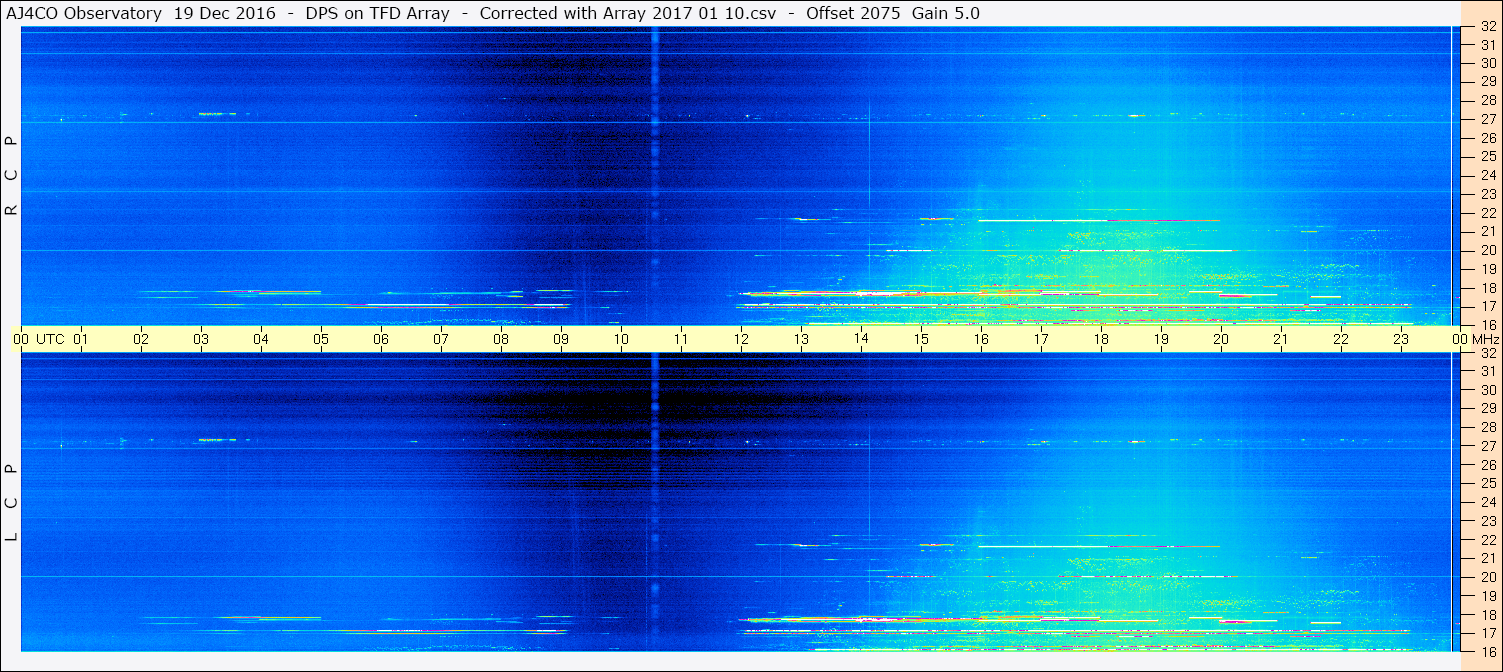Click the vertical L C P panel label
This screenshot has height=672, width=1503.
(12, 502)
